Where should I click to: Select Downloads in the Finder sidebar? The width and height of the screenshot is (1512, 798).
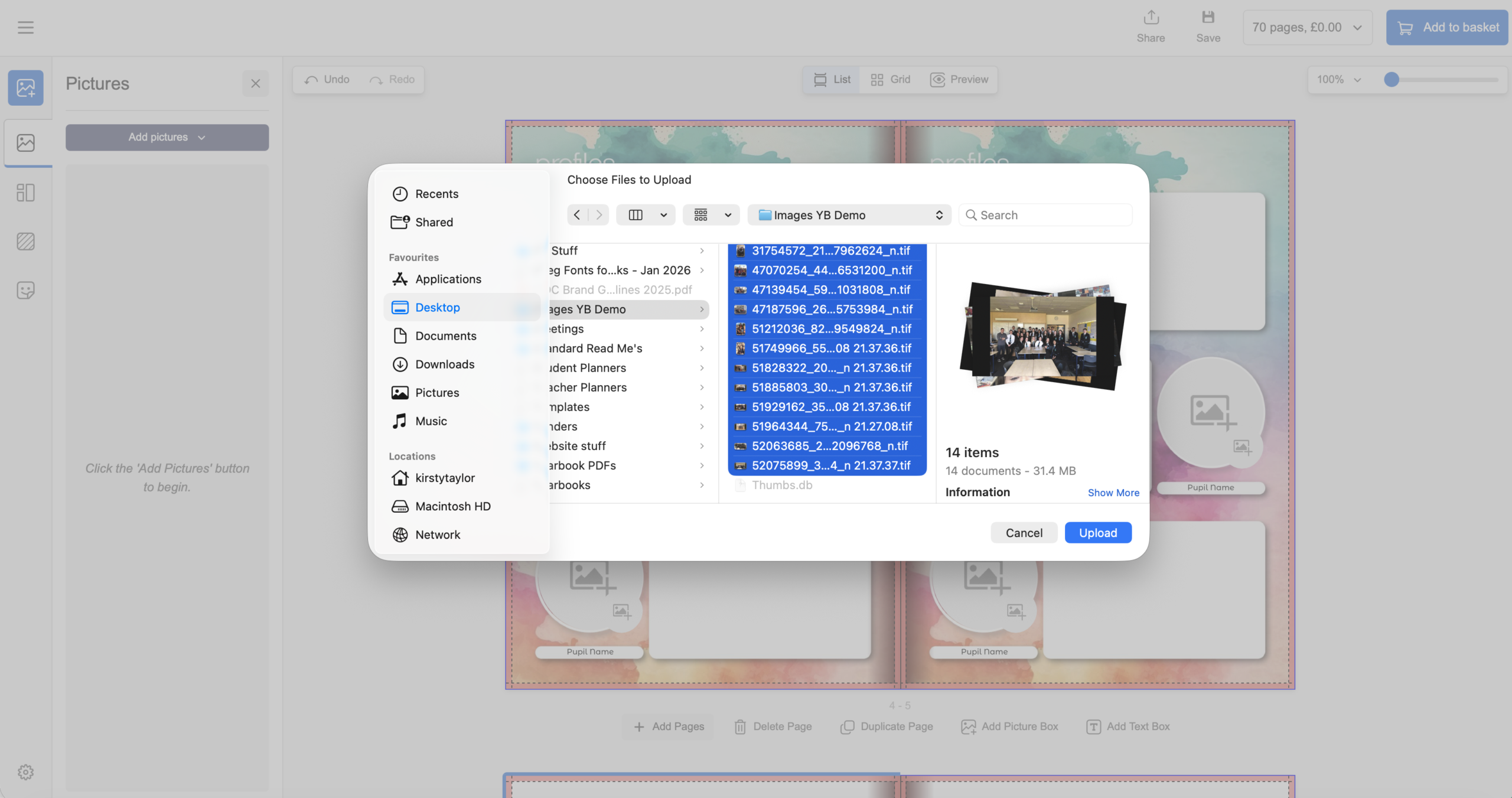(x=444, y=364)
